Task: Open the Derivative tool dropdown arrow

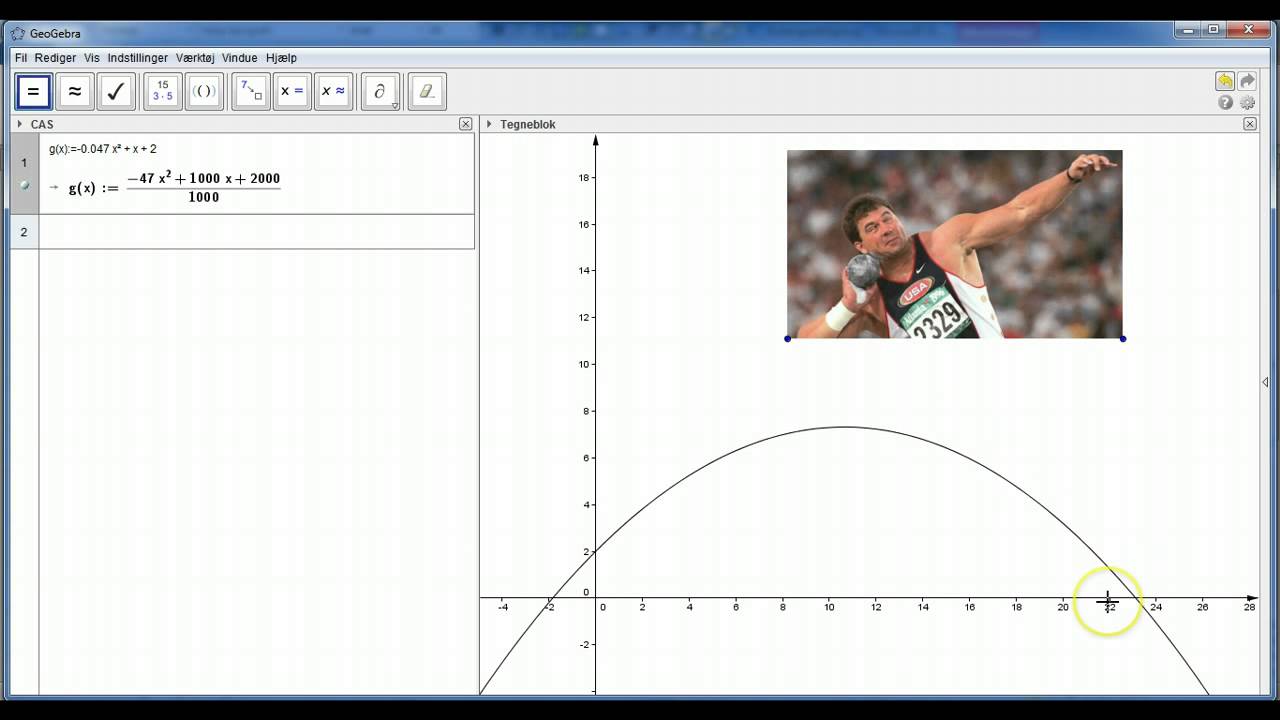Action: tap(395, 105)
